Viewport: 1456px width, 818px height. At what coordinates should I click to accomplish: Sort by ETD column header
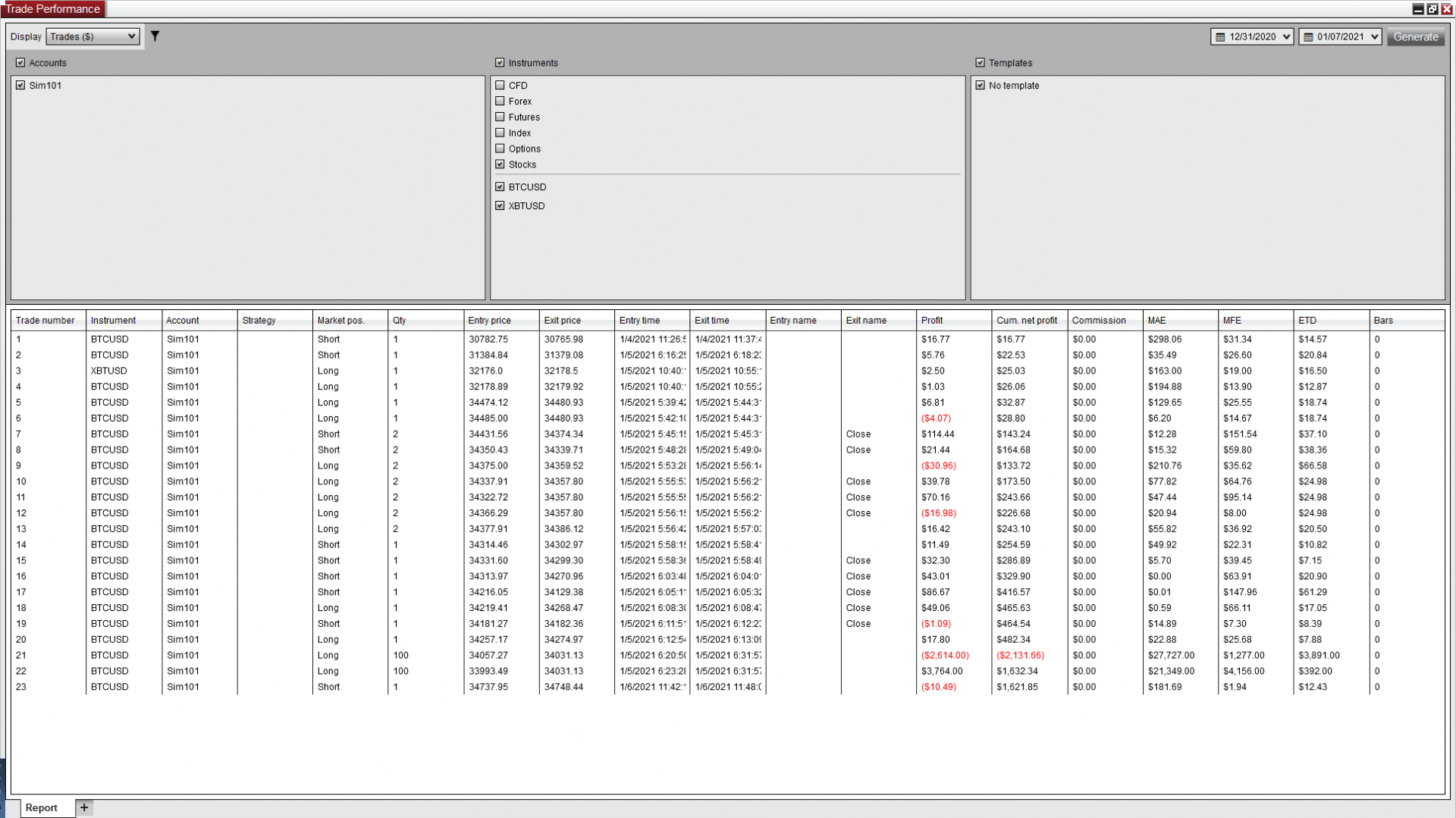[1331, 321]
